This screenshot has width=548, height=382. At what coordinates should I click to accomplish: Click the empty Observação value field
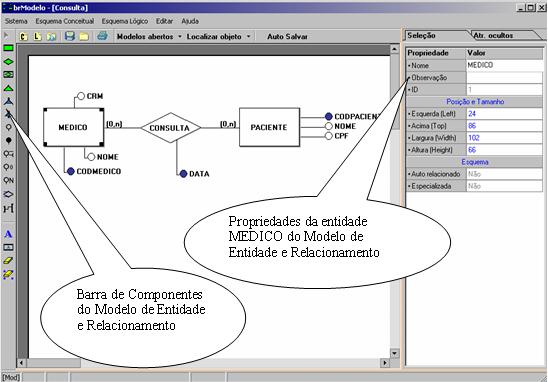504,77
